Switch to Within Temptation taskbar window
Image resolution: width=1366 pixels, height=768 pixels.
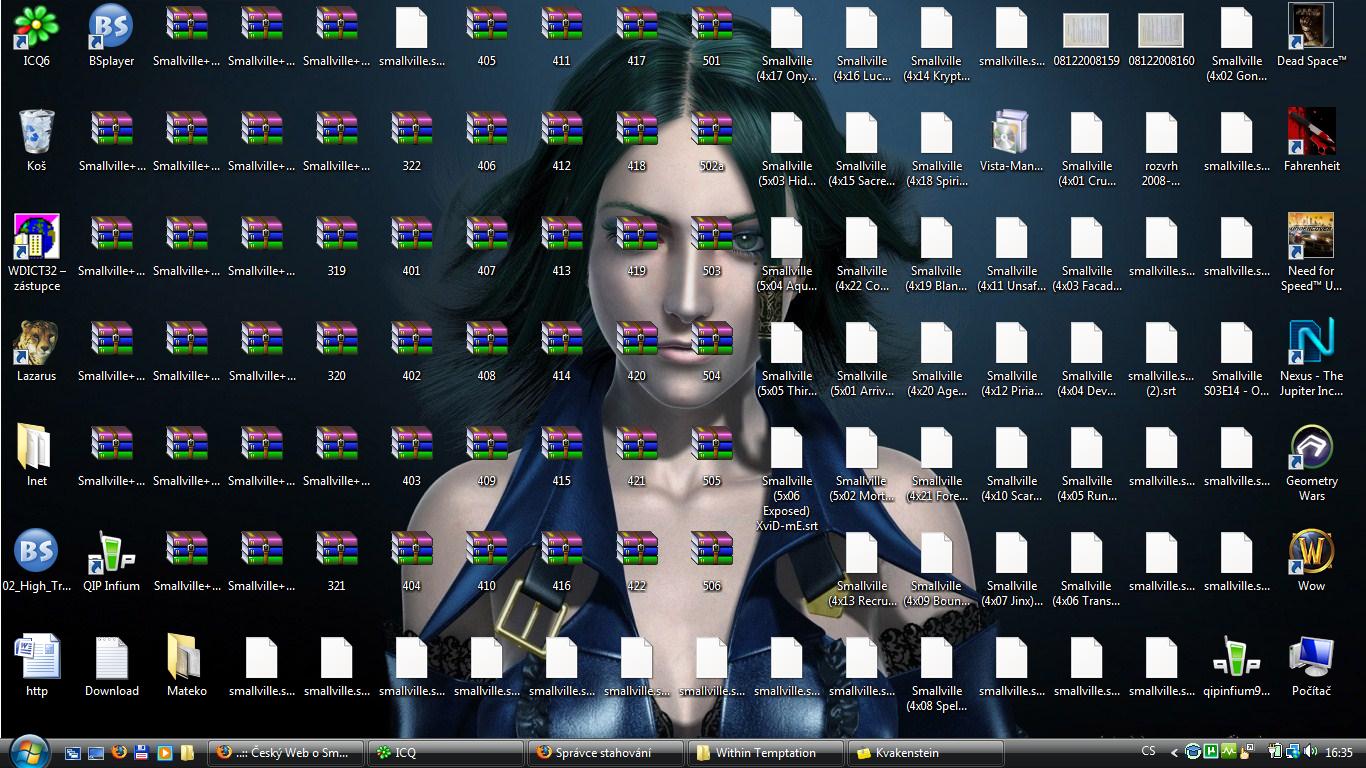(765, 753)
